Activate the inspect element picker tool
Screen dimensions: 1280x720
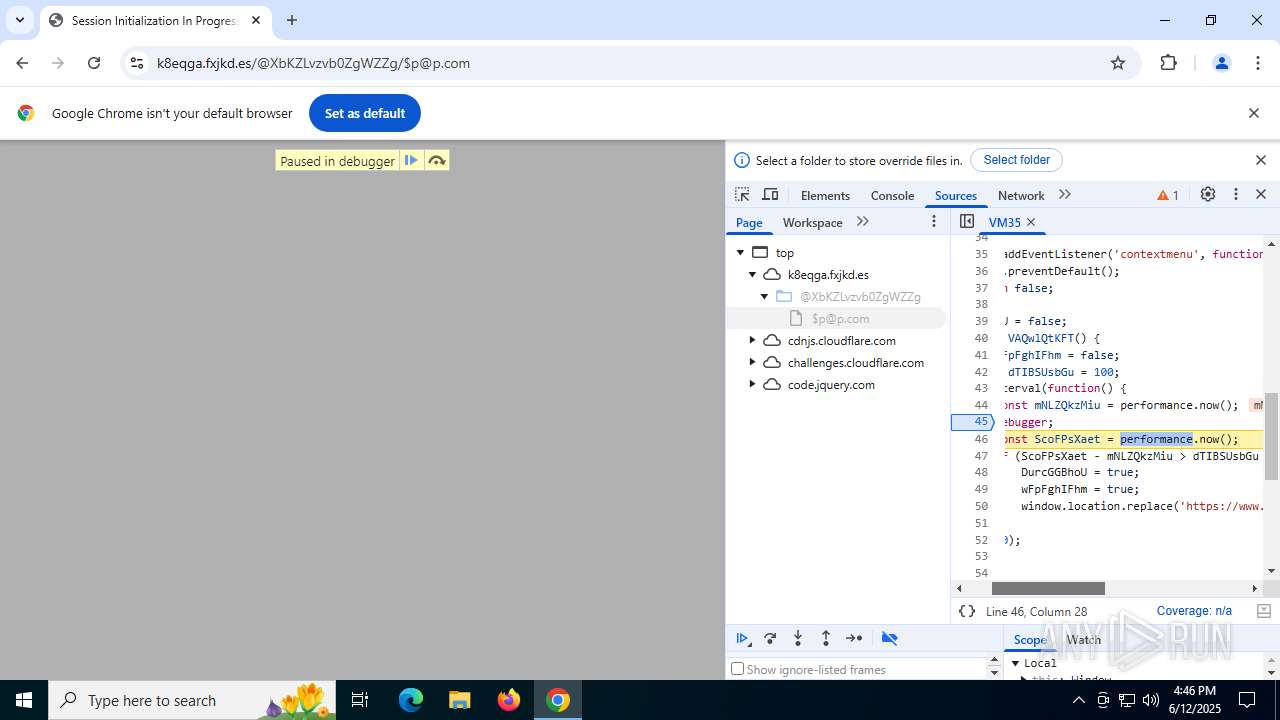point(742,195)
